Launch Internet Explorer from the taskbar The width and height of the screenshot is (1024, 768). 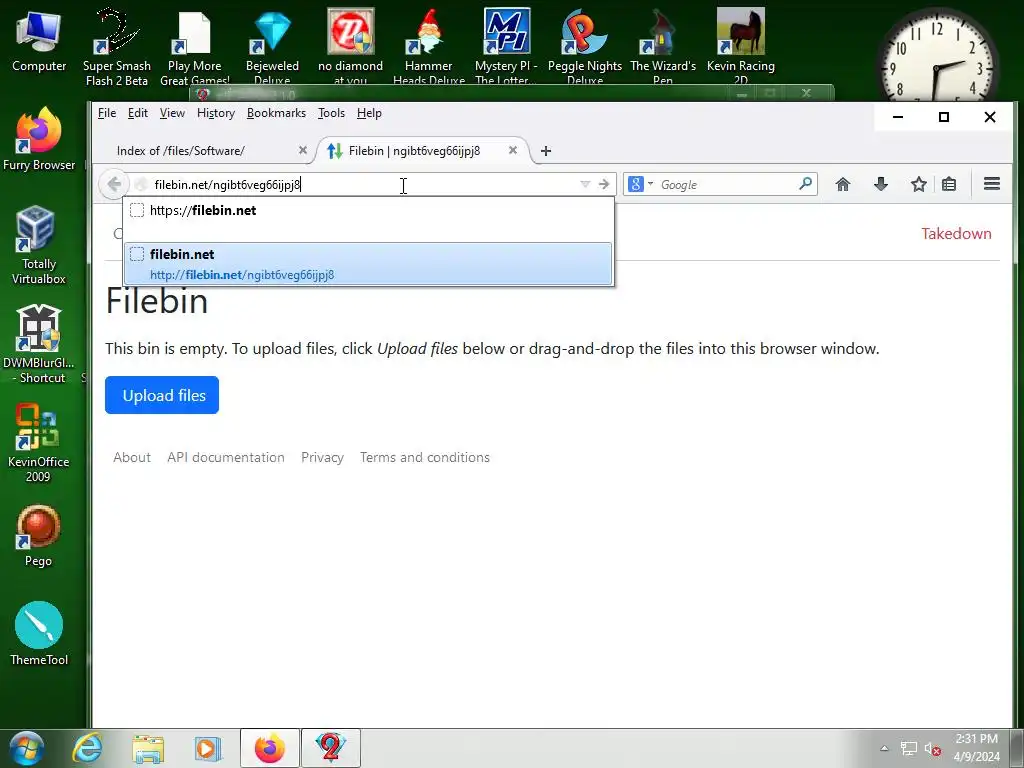87,748
